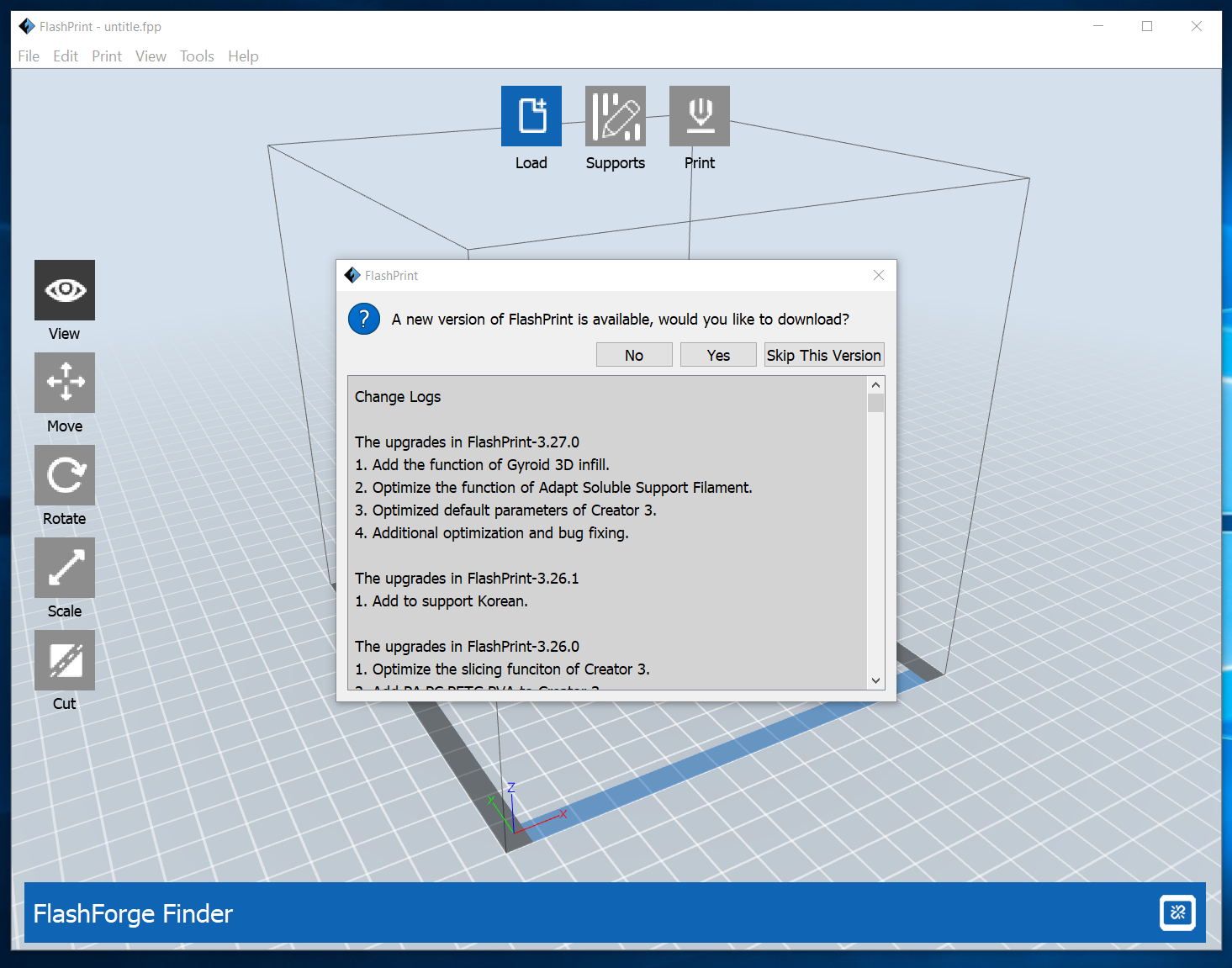Select the View eye tool

coord(65,290)
